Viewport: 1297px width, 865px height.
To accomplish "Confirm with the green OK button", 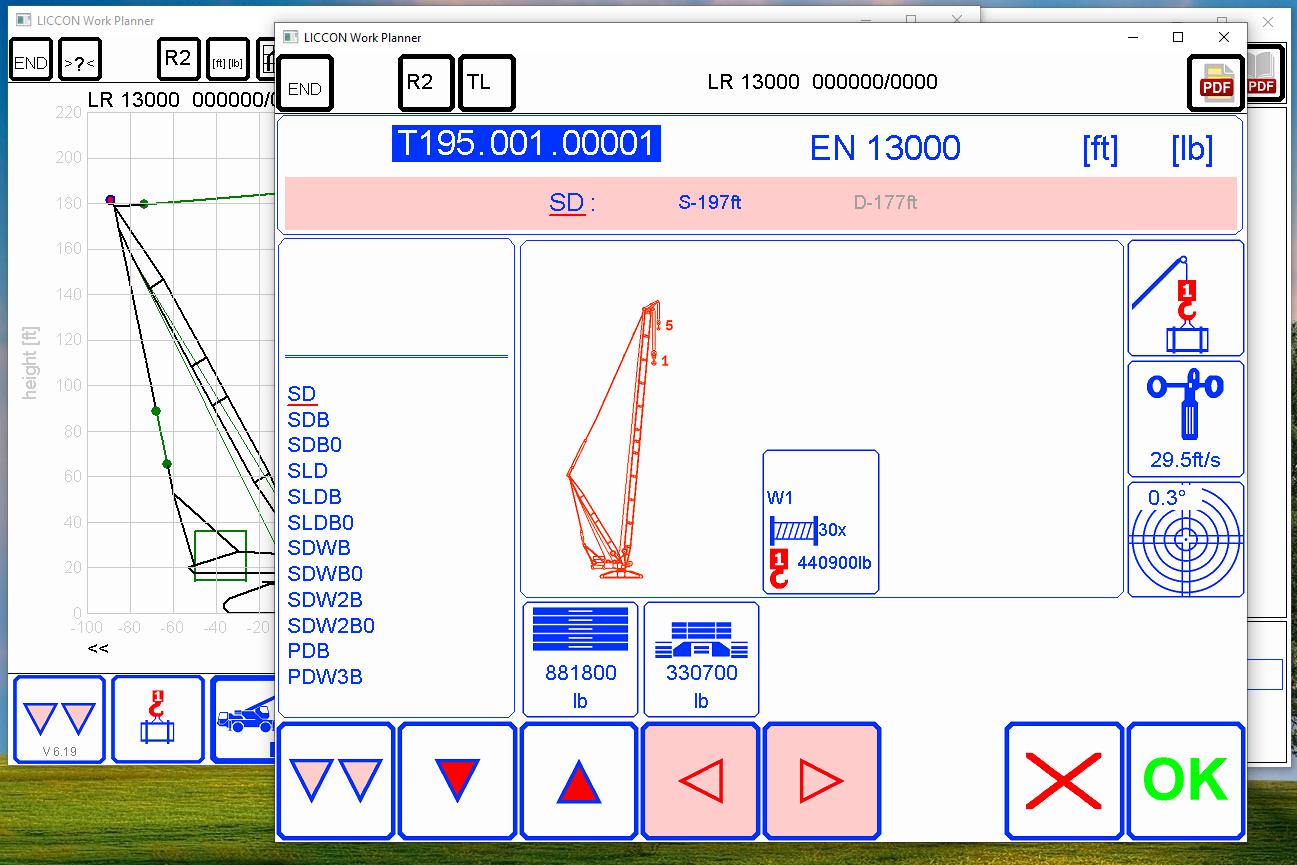I will coord(1186,780).
